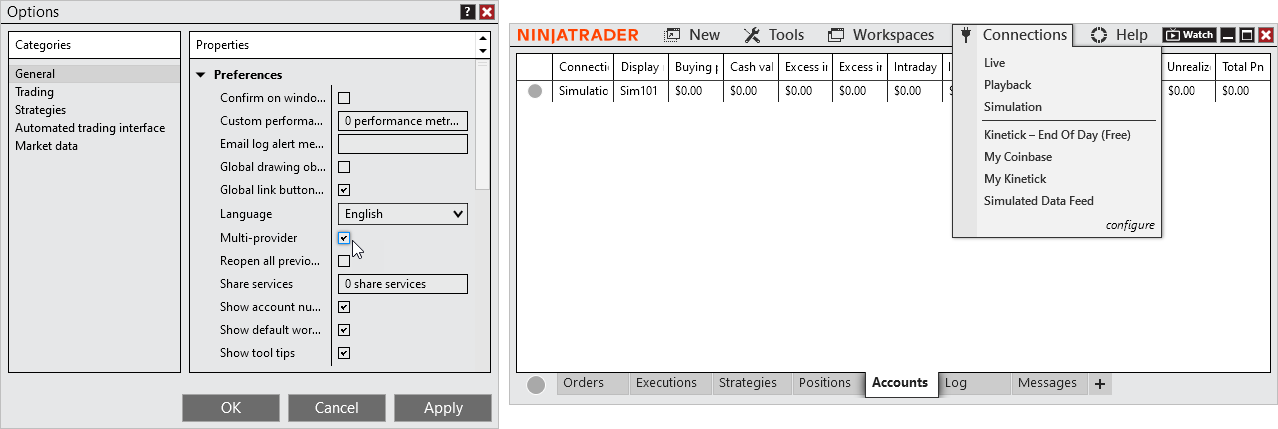1278x429 pixels.
Task: Toggle Confirm on window close checkbox
Action: click(344, 98)
